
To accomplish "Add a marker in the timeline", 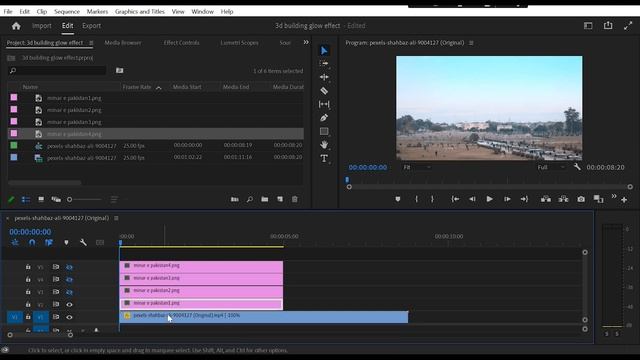I will coord(66,242).
